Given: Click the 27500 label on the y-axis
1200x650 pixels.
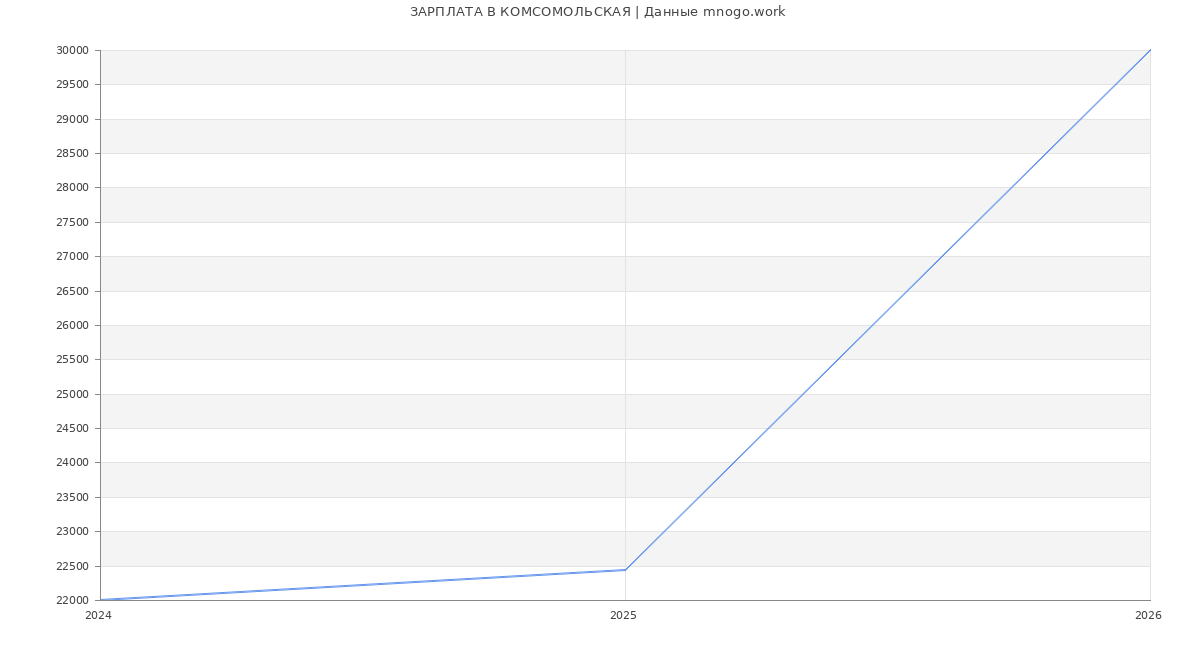Looking at the screenshot, I should tap(73, 222).
